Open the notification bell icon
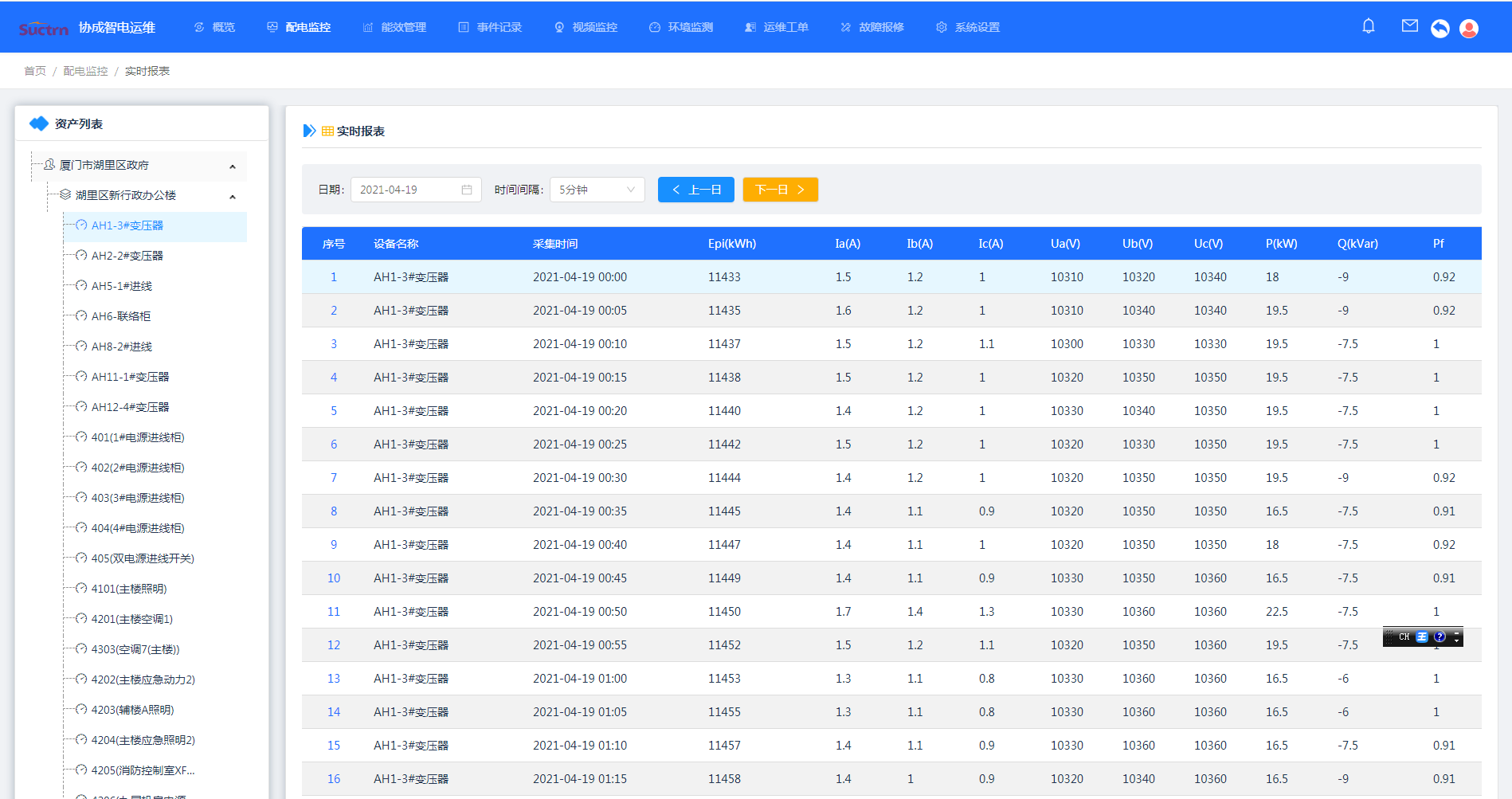 (x=1368, y=26)
